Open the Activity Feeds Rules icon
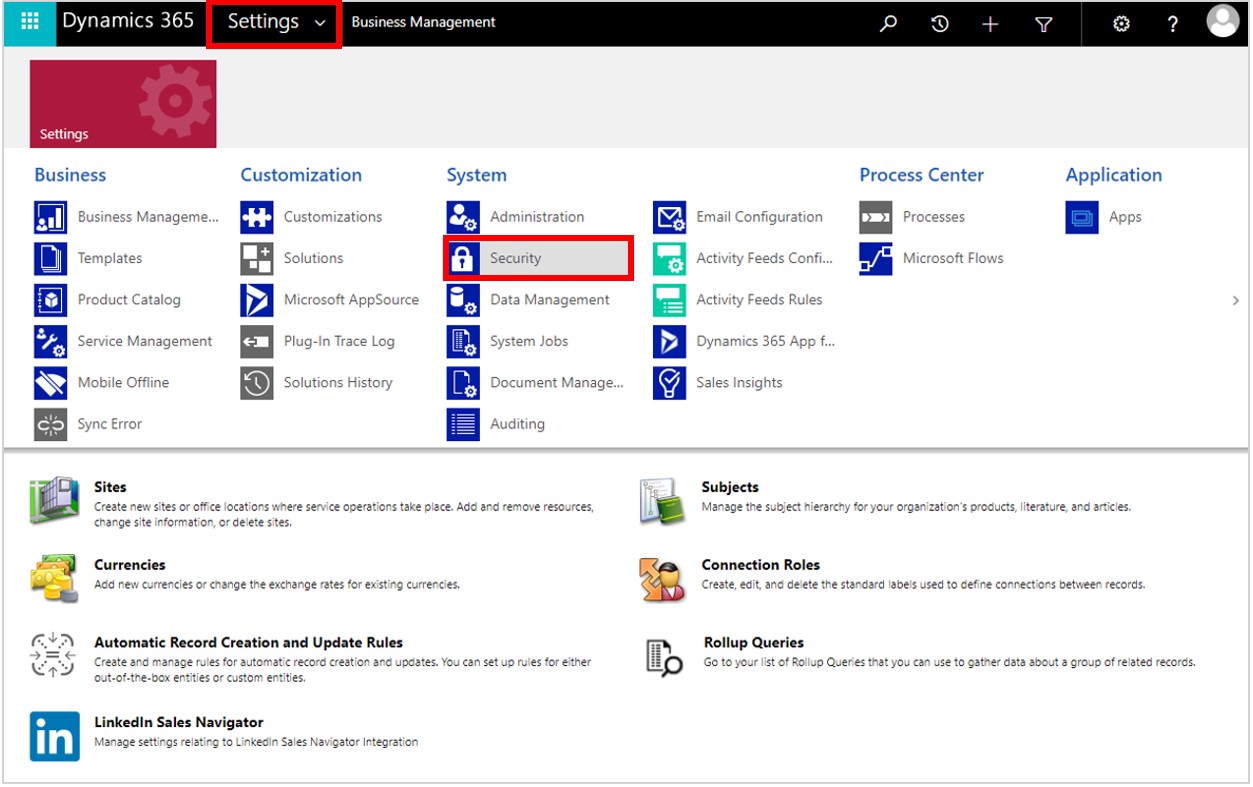Viewport: 1253px width, 787px height. 670,300
